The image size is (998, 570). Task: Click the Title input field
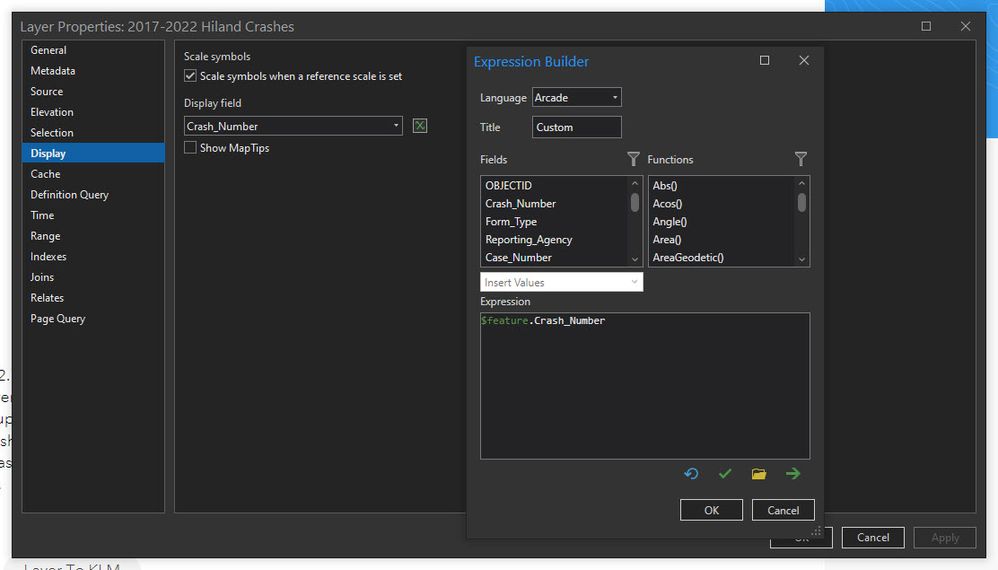pyautogui.click(x=577, y=127)
